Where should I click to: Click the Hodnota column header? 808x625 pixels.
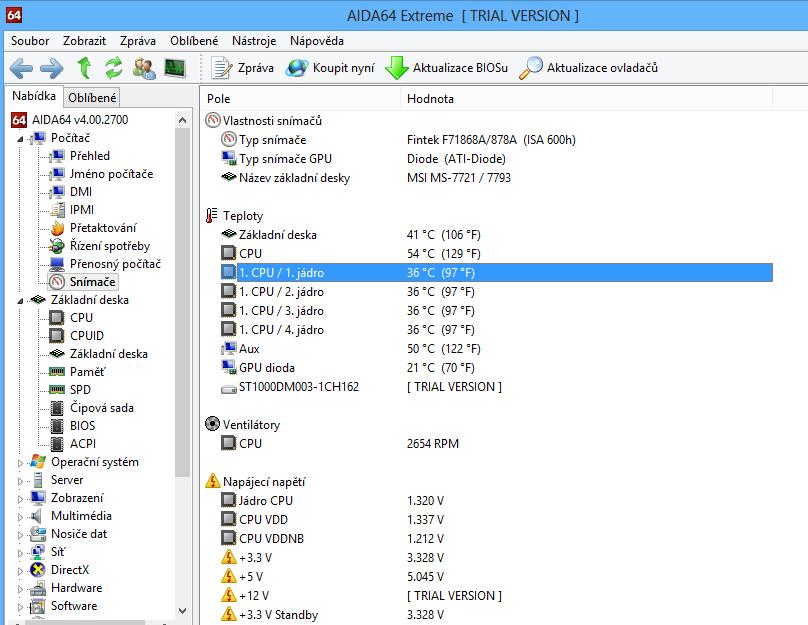click(586, 98)
